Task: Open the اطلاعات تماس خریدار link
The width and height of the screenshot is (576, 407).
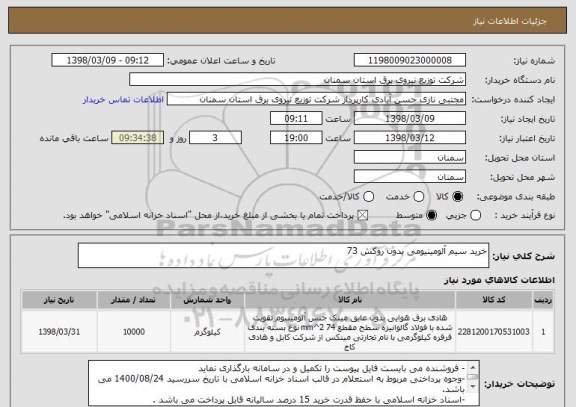Action: 123,100
